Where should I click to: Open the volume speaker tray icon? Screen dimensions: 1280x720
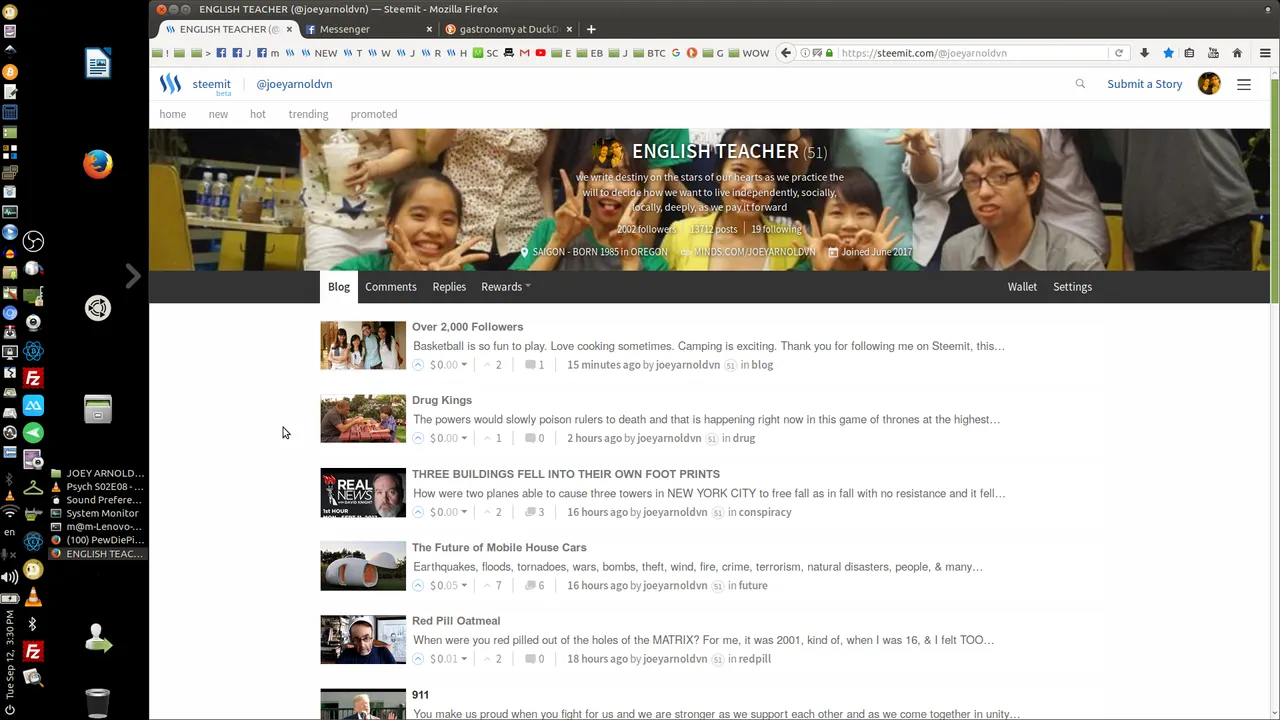(x=9, y=577)
